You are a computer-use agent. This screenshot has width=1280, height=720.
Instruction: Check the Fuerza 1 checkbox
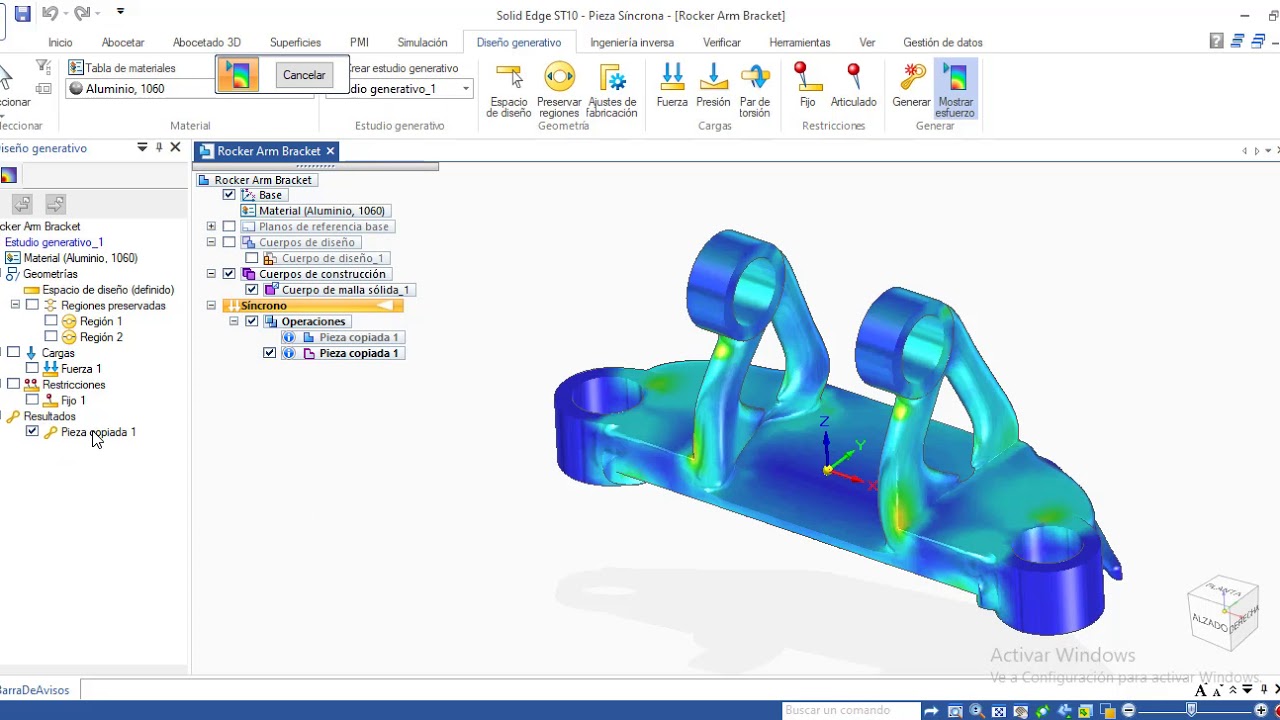point(32,369)
